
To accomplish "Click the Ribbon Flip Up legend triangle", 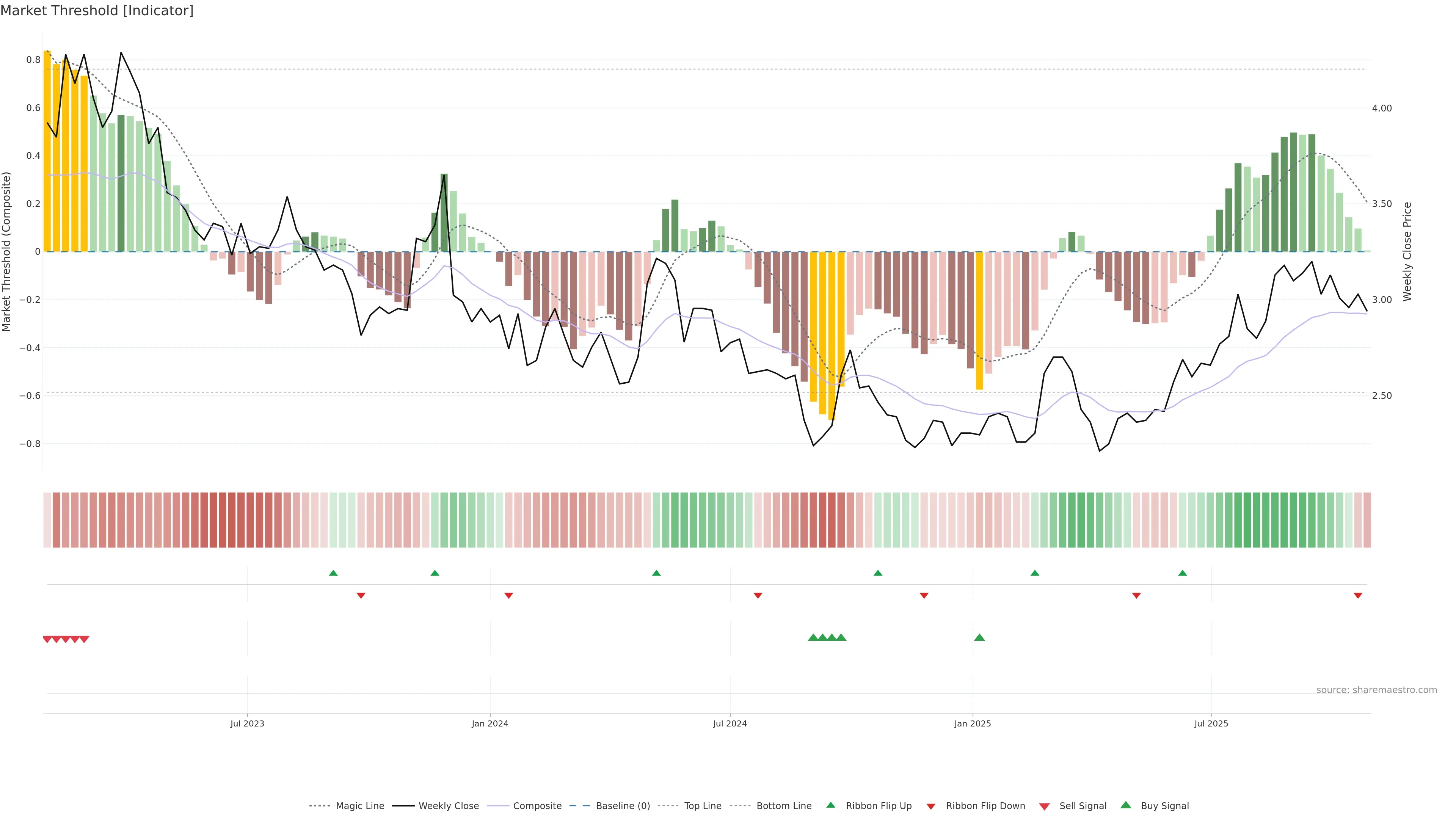I will [830, 805].
